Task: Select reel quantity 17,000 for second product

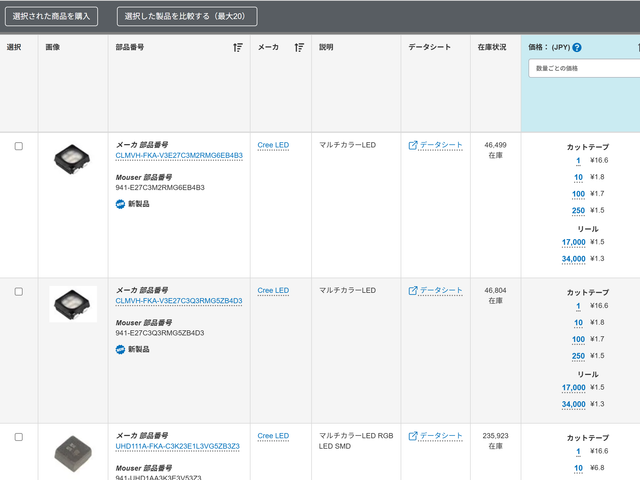Action: coord(573,388)
